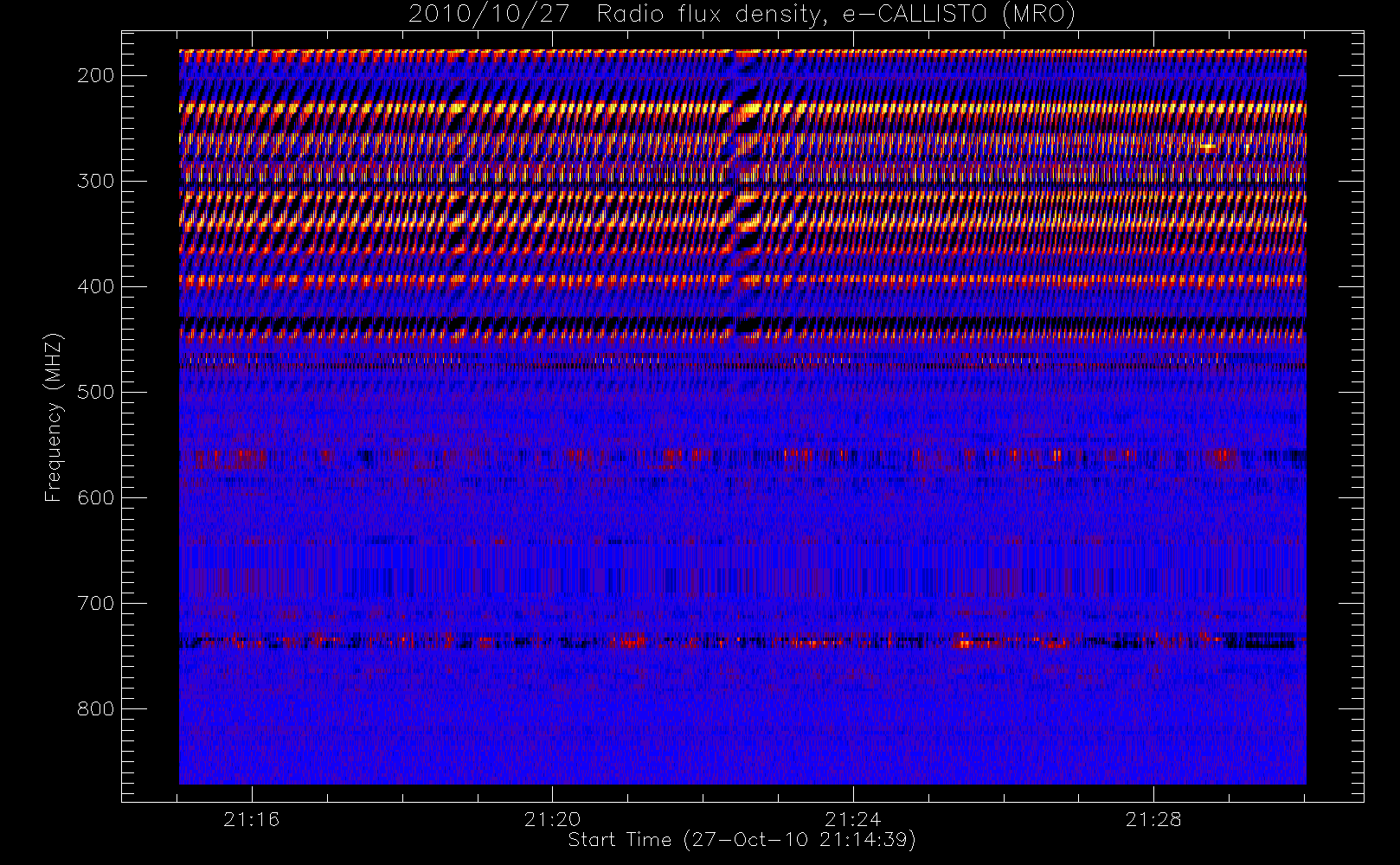Click the 300 frequency tick label
Screen dimensions: 1400x865
[96, 182]
